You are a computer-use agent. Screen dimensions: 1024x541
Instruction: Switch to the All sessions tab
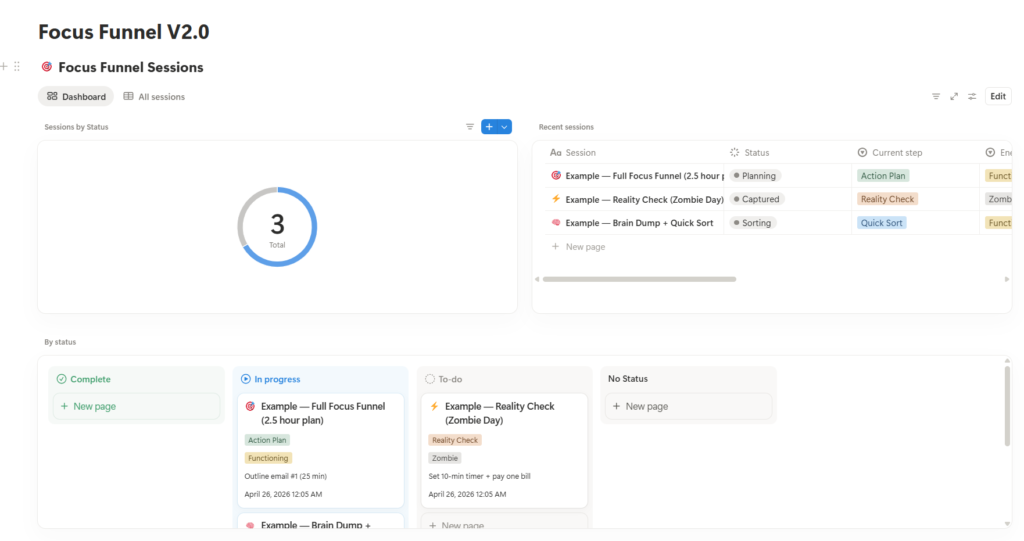(154, 97)
